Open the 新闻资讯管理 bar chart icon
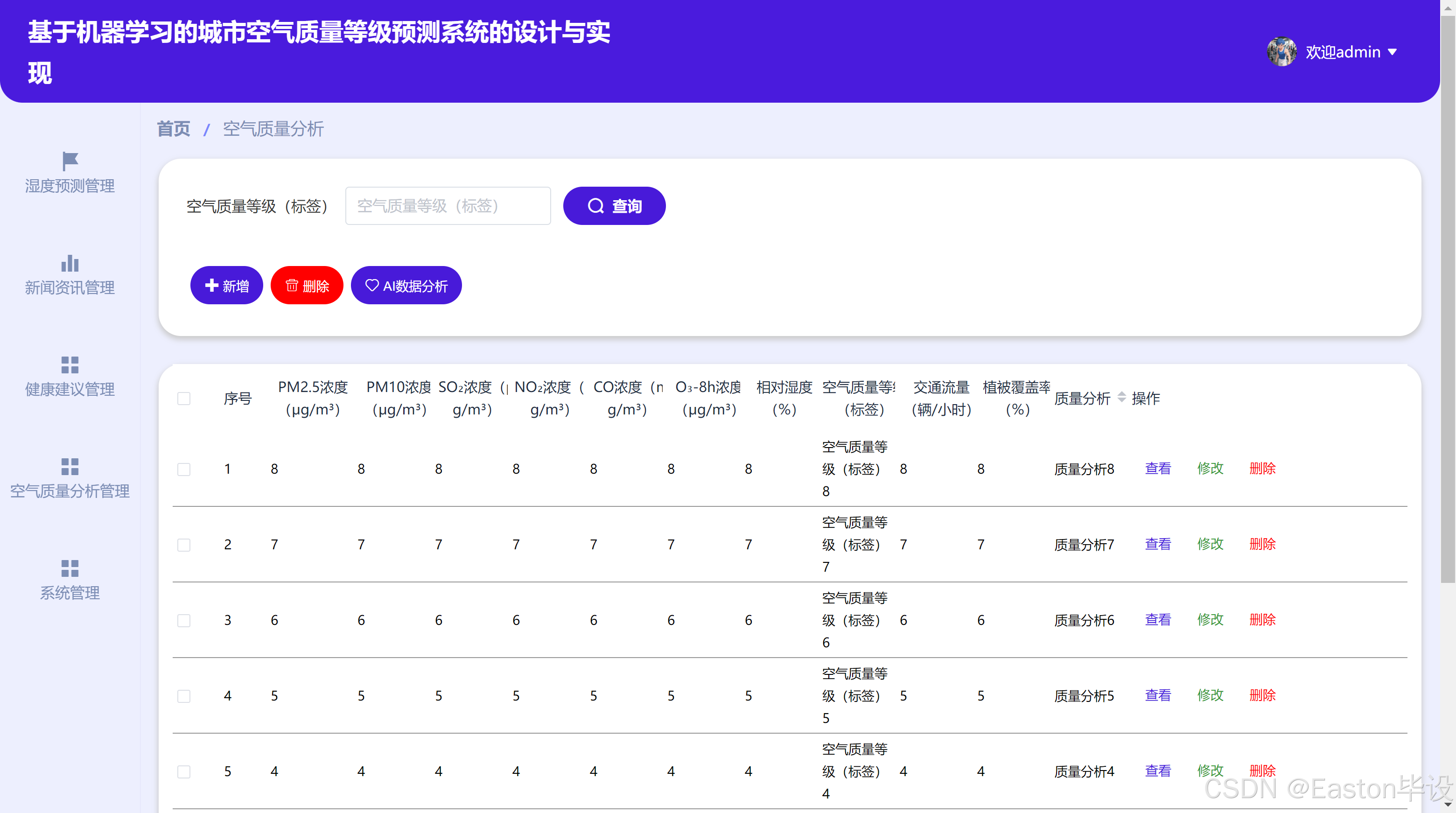The height and width of the screenshot is (813, 1456). [70, 263]
